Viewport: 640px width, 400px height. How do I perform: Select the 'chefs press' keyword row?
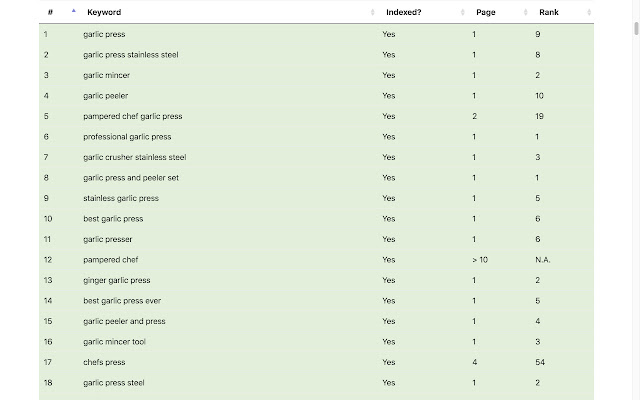[104, 362]
